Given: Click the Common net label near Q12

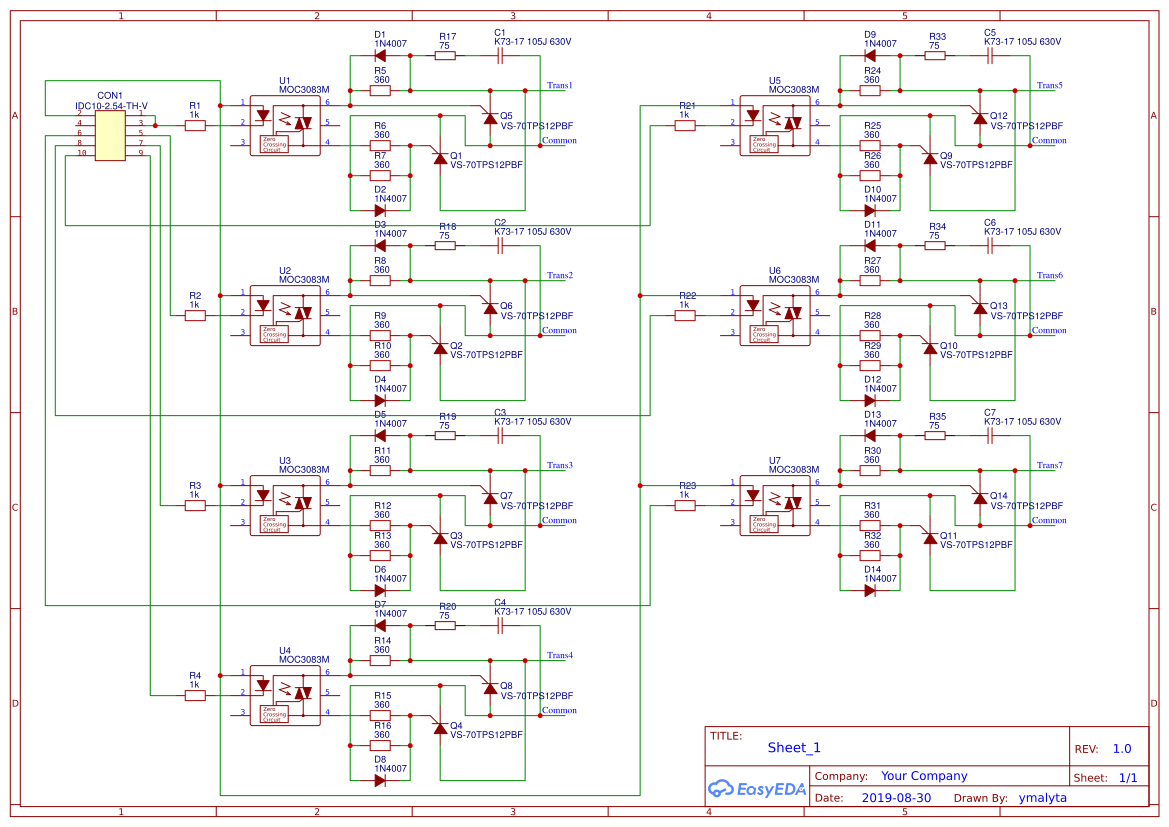Looking at the screenshot, I should tap(1048, 140).
